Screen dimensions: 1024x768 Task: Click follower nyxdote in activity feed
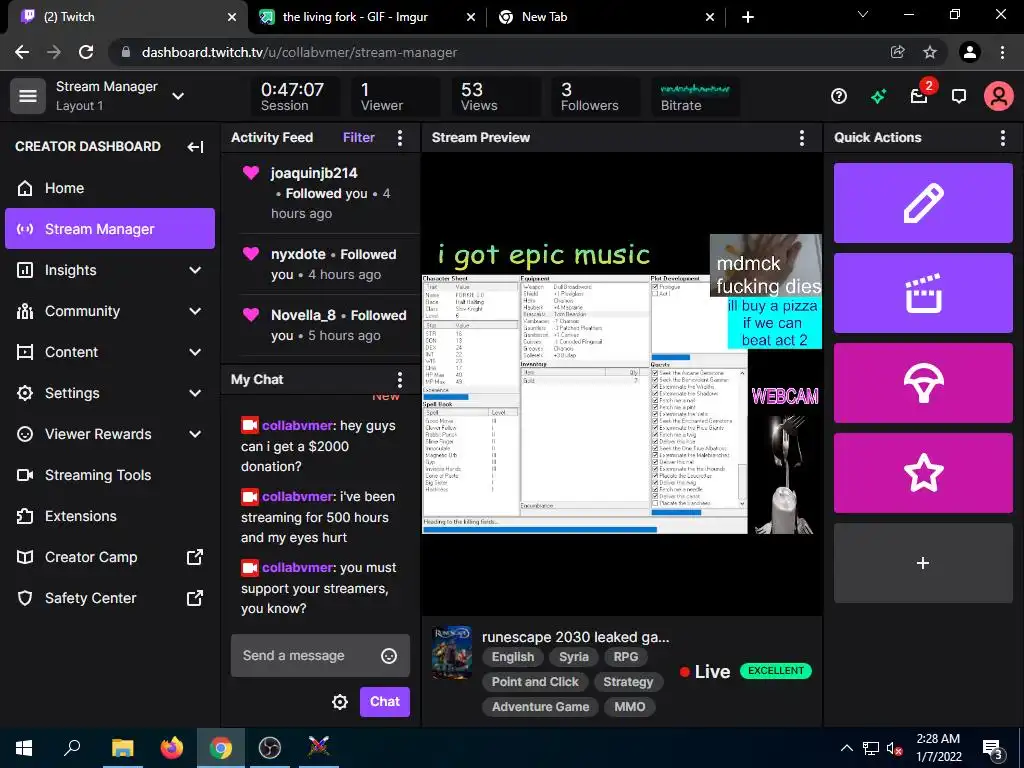298,254
